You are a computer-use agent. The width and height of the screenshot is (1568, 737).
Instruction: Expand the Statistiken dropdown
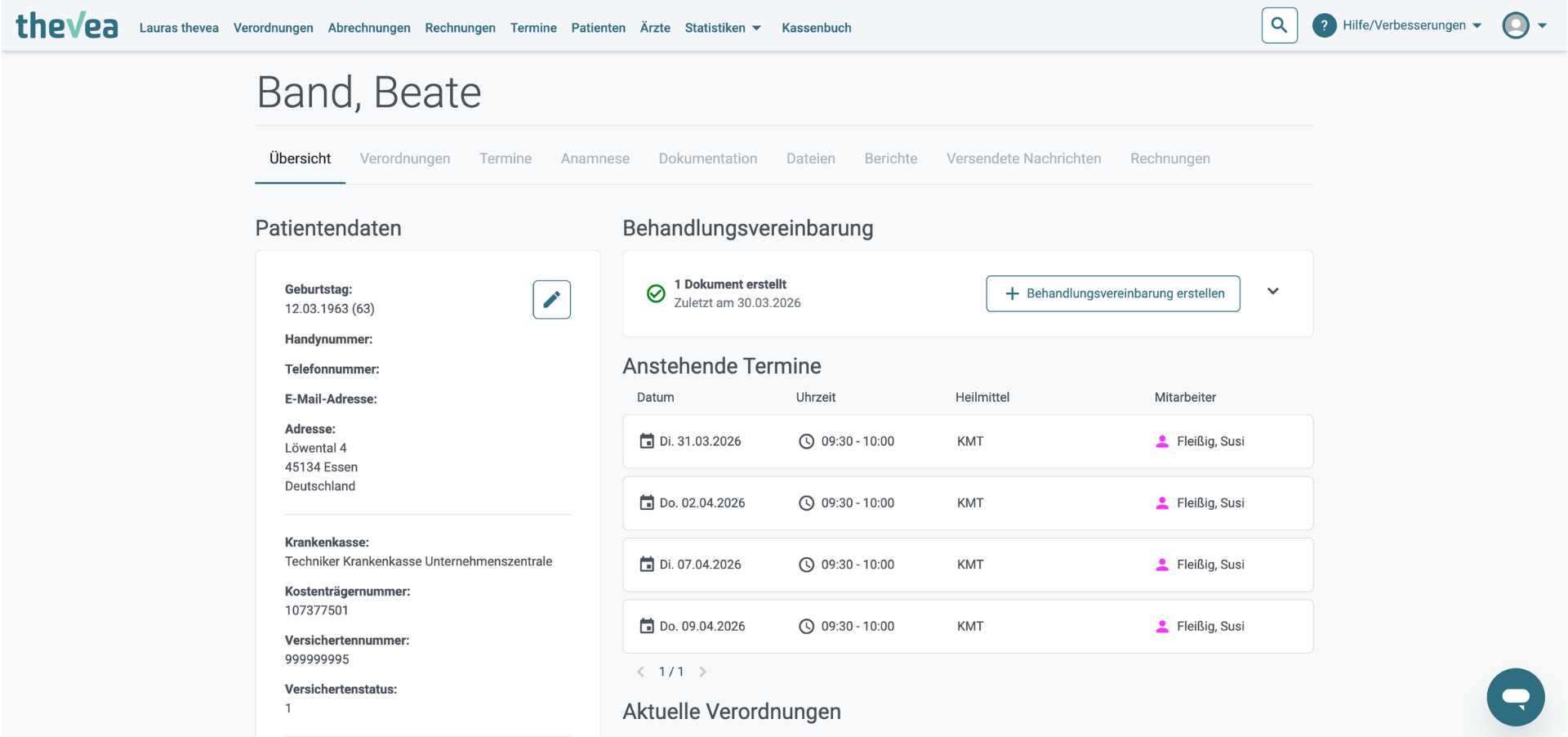coord(723,28)
